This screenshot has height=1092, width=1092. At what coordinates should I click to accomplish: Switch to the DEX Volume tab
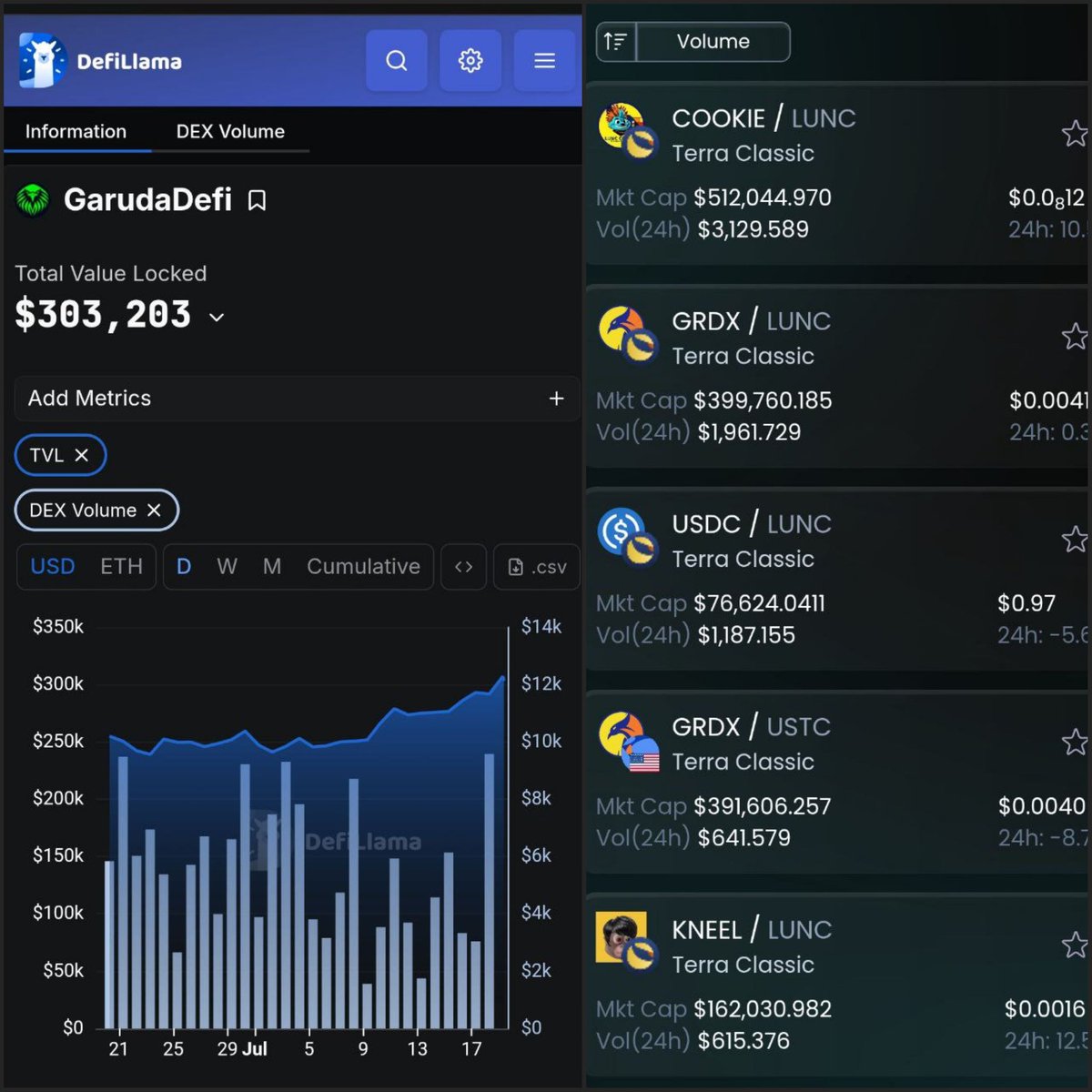click(230, 131)
